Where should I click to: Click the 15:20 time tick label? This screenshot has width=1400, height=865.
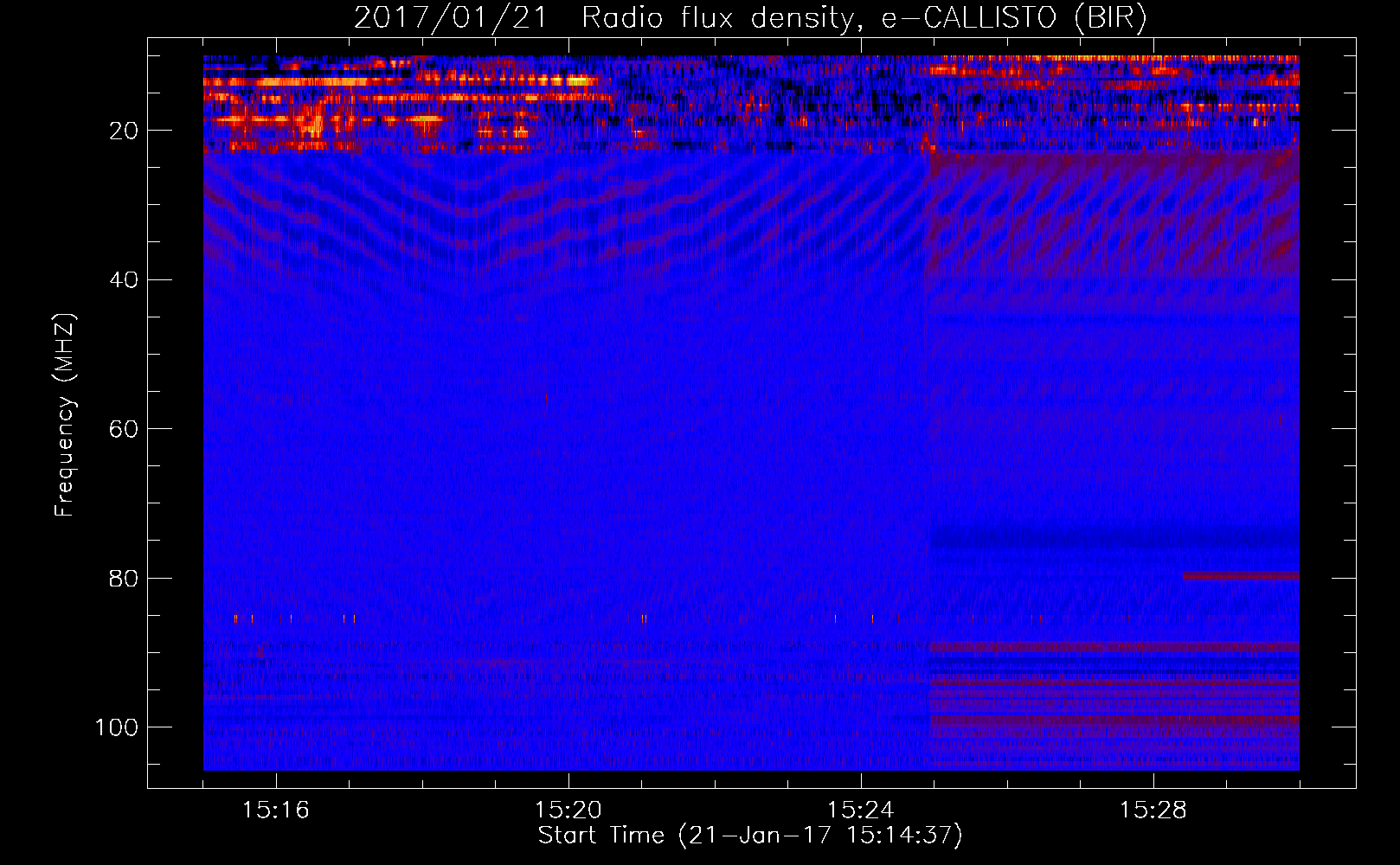[x=568, y=811]
